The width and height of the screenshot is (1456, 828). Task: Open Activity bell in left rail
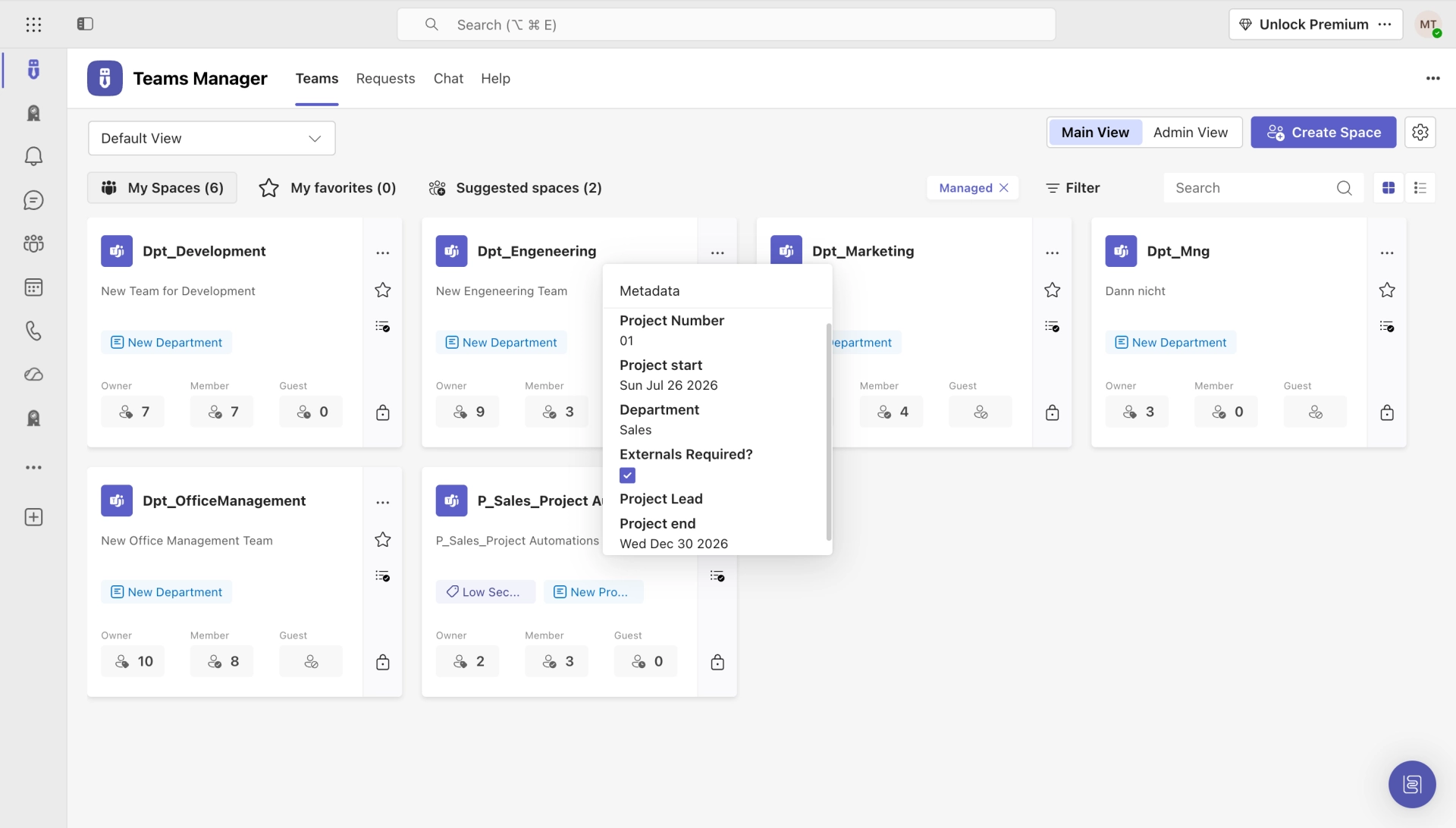point(33,156)
